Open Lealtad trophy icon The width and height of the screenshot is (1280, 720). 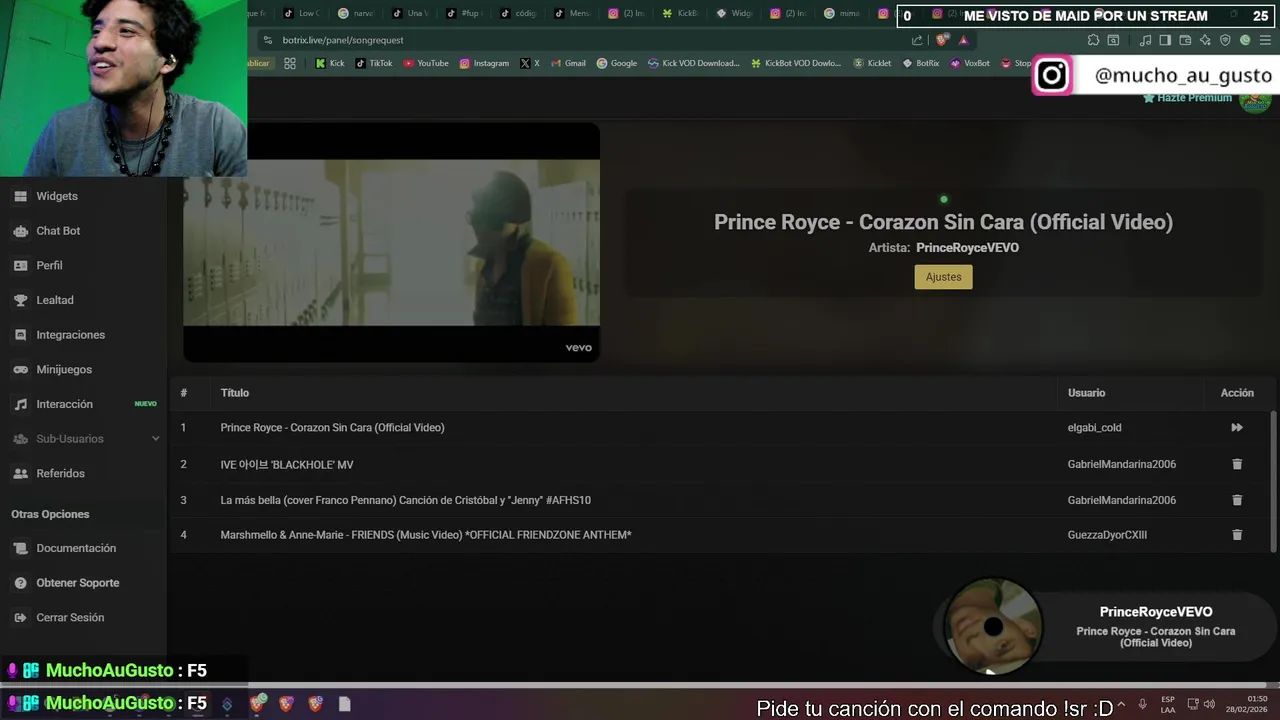click(20, 300)
